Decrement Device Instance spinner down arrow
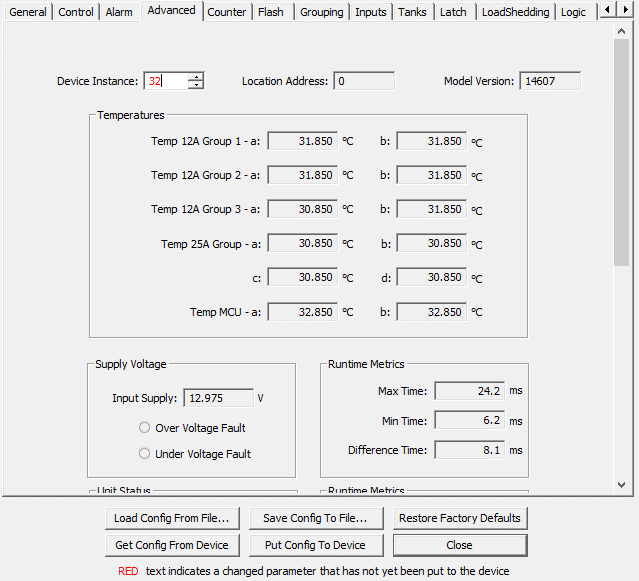 click(196, 86)
